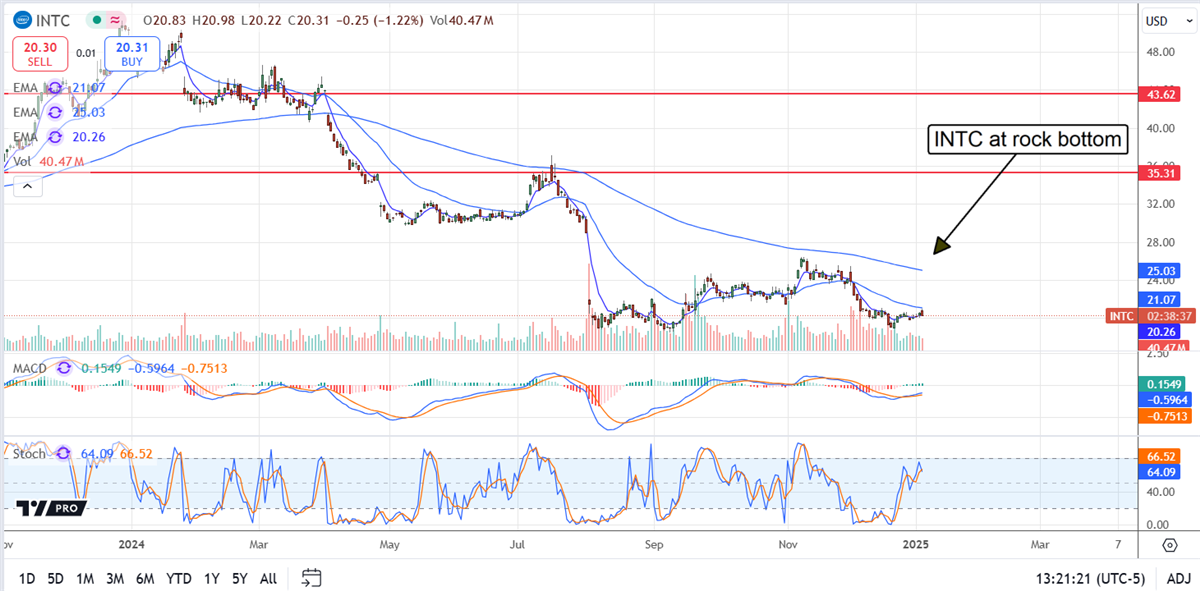Viewport: 1200px width, 591px height.
Task: Toggle ADJ adjusted data mode
Action: pos(1177,578)
